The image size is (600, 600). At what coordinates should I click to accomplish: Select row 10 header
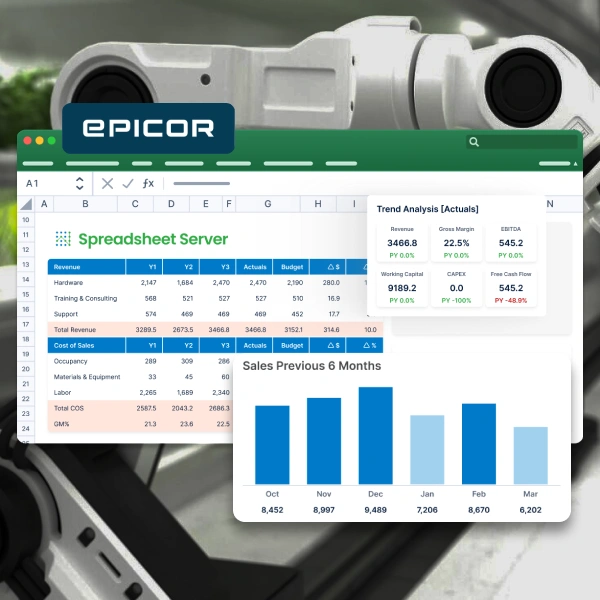[x=26, y=220]
